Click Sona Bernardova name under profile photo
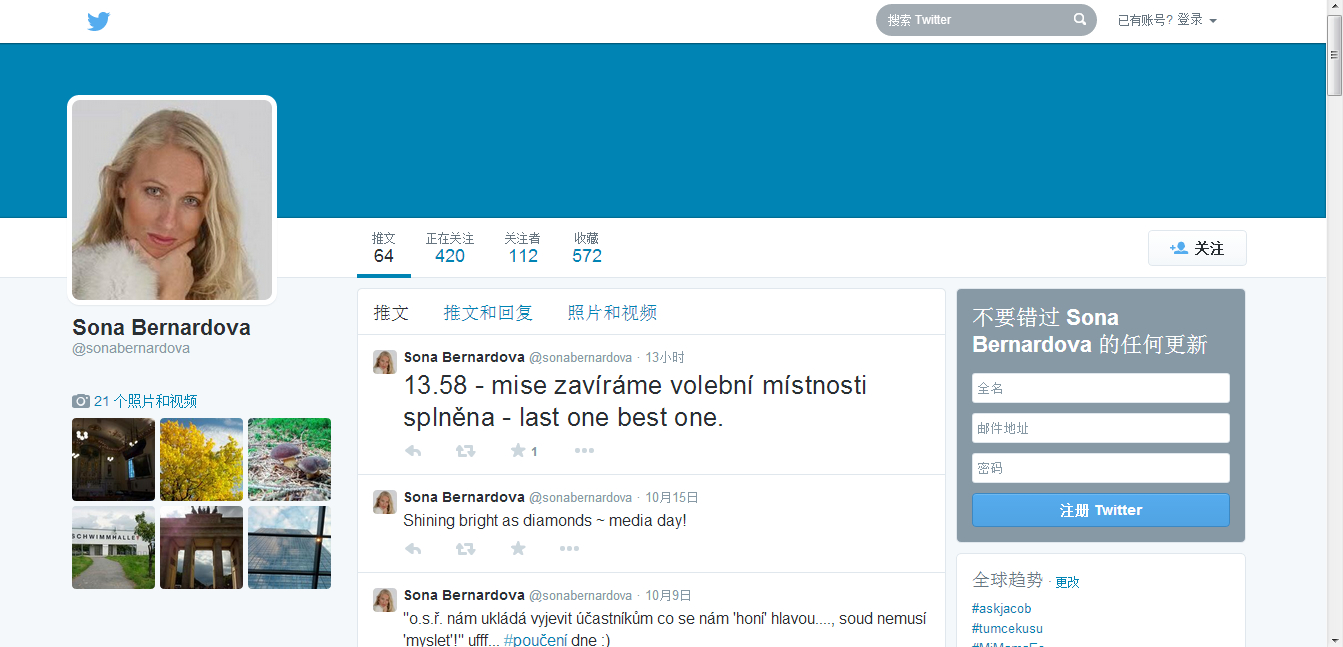 pyautogui.click(x=161, y=328)
